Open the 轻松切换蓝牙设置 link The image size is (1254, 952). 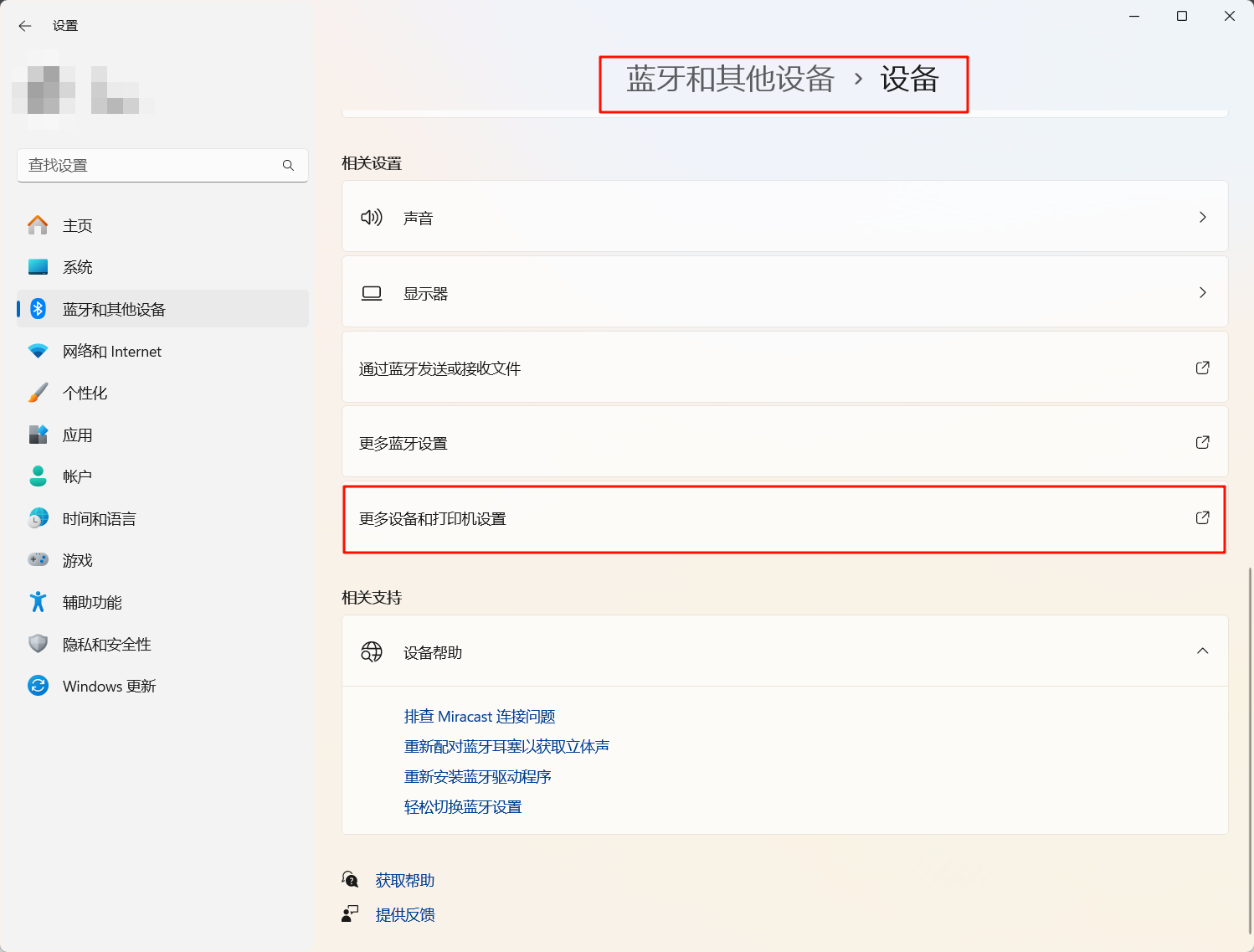click(463, 807)
